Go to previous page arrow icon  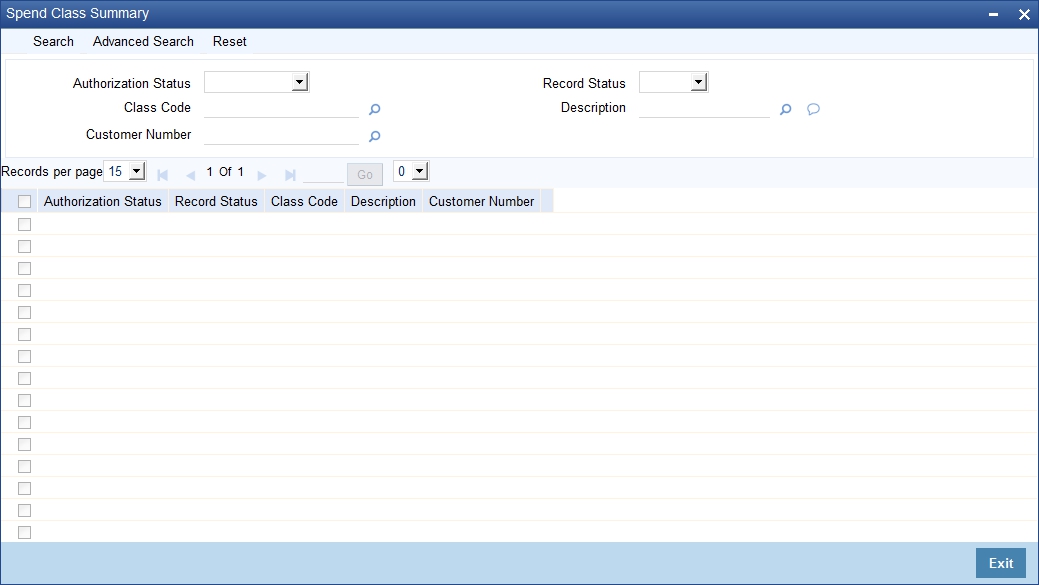[191, 175]
